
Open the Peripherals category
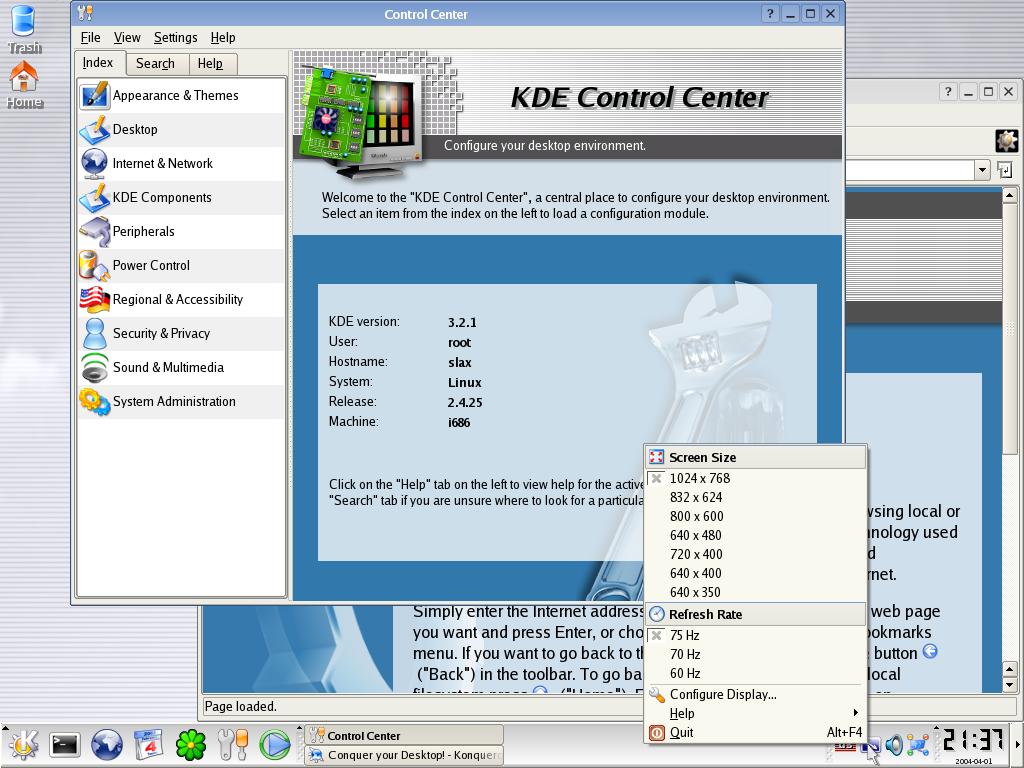(143, 232)
